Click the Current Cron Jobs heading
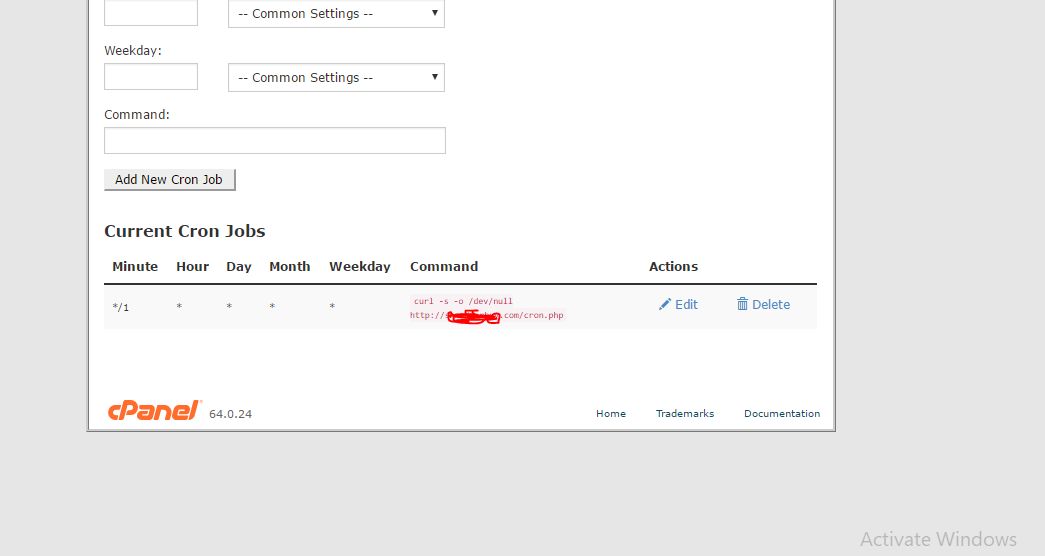 pyautogui.click(x=185, y=231)
